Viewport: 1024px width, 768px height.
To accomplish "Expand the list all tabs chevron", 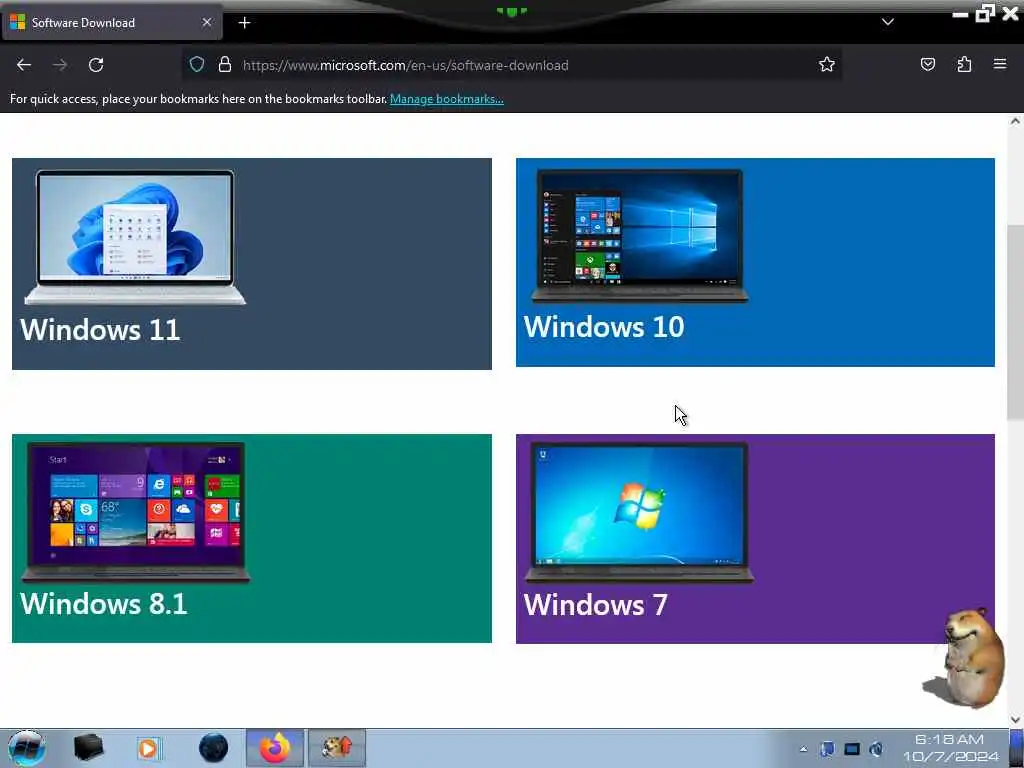I will click(888, 22).
